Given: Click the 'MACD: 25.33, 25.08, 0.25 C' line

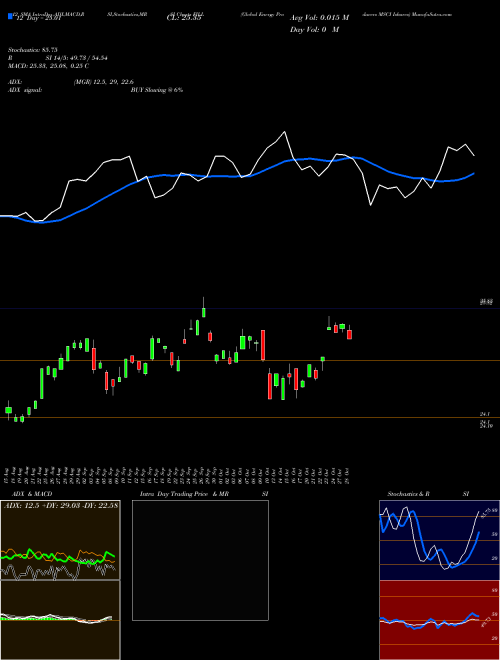Looking at the screenshot, I should click(x=48, y=66).
